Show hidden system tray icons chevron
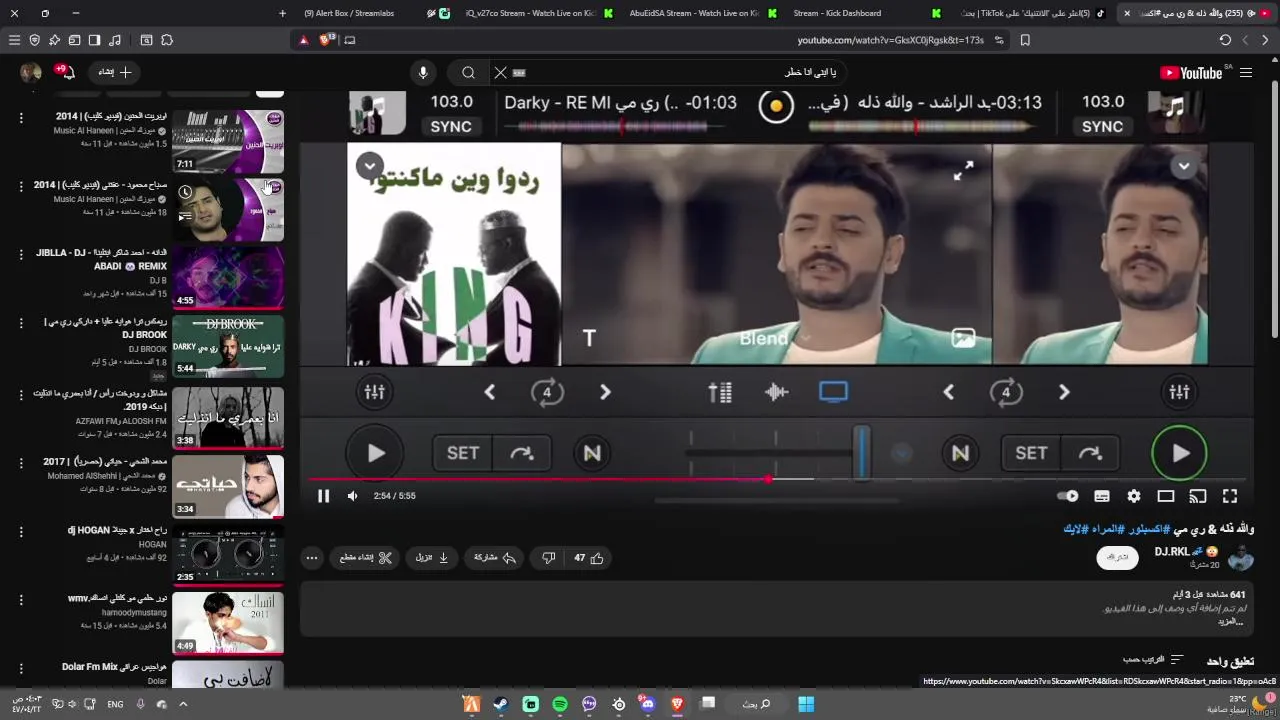This screenshot has width=1280, height=720. click(x=183, y=704)
